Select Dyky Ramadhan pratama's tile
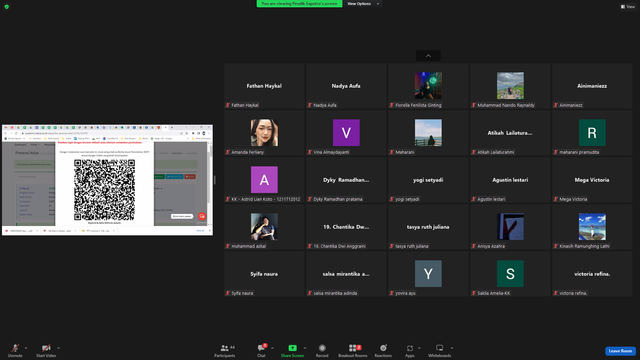The height and width of the screenshot is (360, 640). point(346,180)
